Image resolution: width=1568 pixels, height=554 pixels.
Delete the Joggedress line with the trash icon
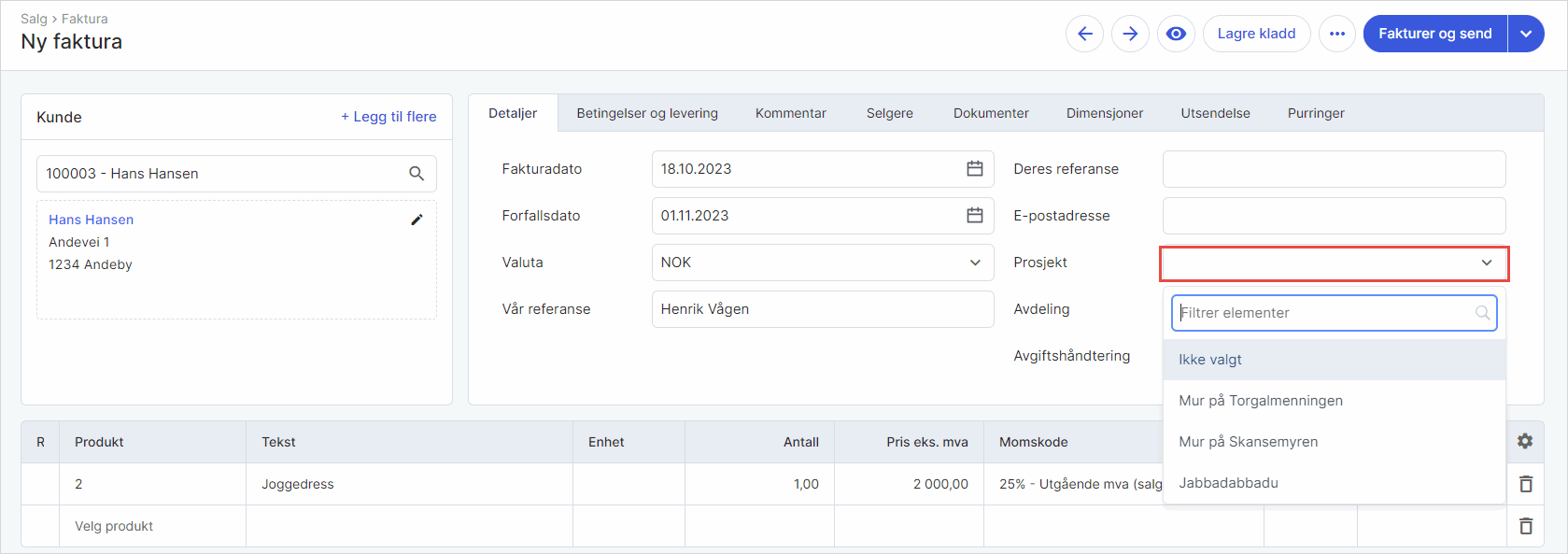(1526, 484)
